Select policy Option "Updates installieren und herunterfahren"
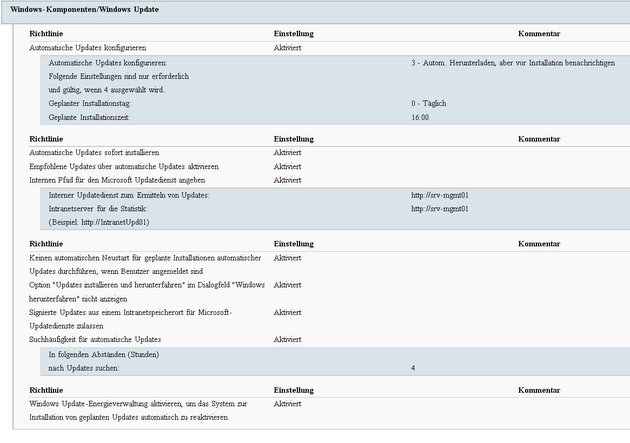Screen dimensions: 630x443 click(x=147, y=292)
